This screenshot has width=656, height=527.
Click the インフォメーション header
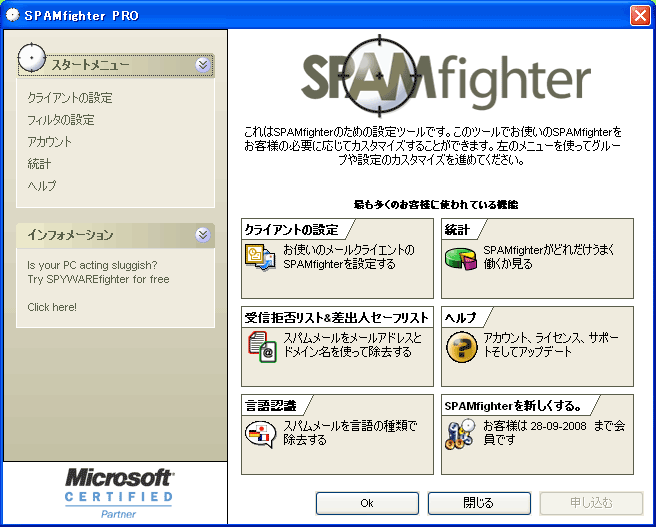(x=115, y=235)
